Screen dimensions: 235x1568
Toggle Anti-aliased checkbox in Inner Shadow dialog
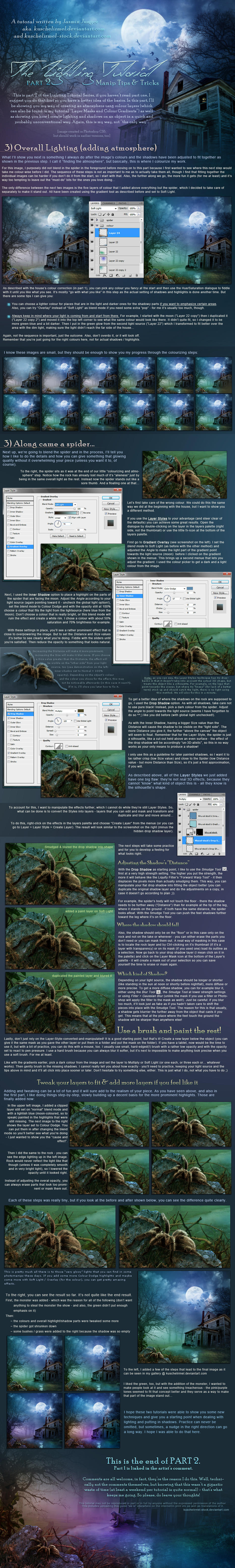pos(176,624)
